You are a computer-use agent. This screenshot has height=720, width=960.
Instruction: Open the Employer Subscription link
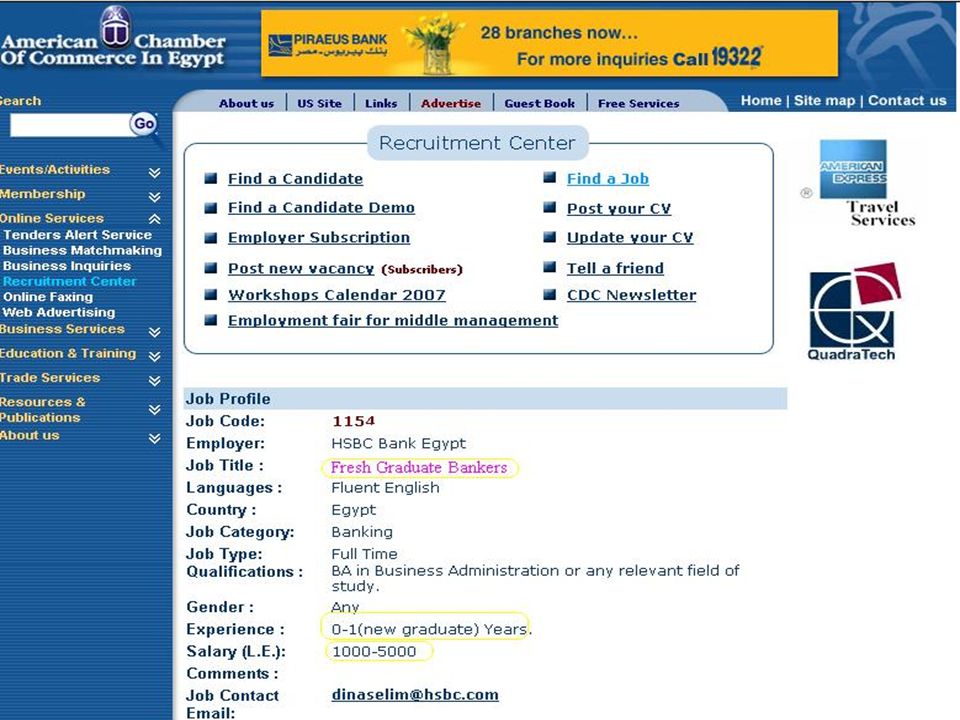[318, 238]
